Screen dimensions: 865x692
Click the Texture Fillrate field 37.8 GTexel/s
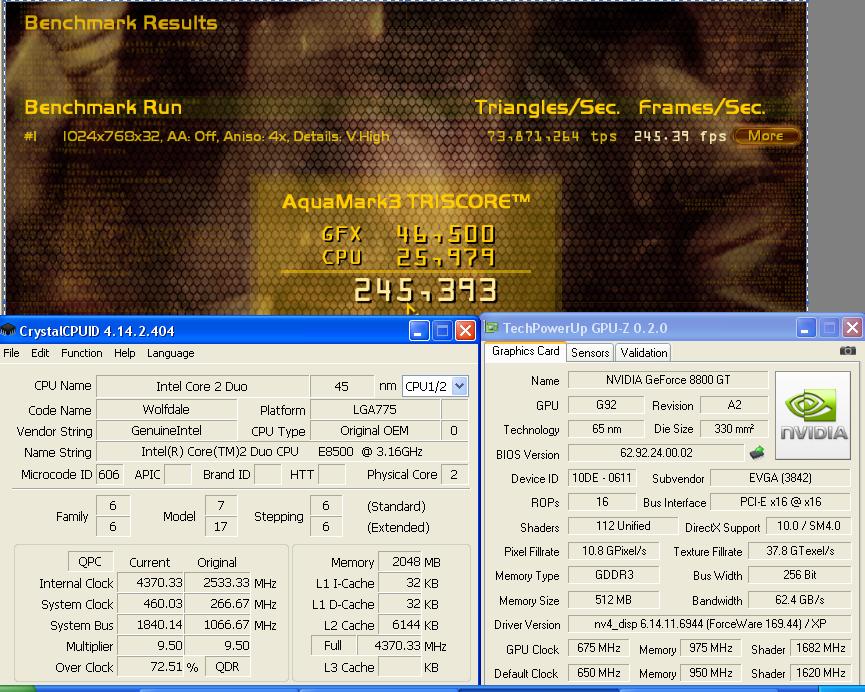coord(799,551)
